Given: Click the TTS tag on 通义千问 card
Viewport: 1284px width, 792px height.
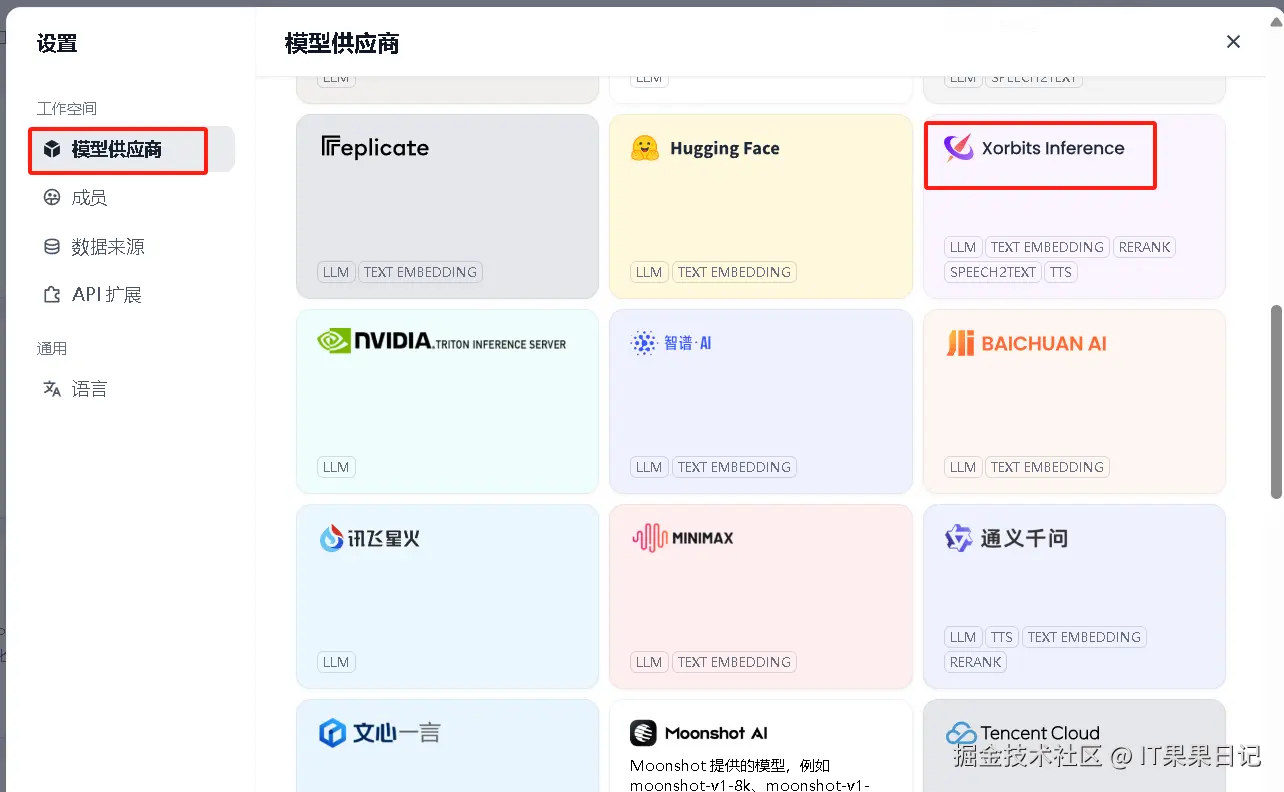Looking at the screenshot, I should [1001, 637].
